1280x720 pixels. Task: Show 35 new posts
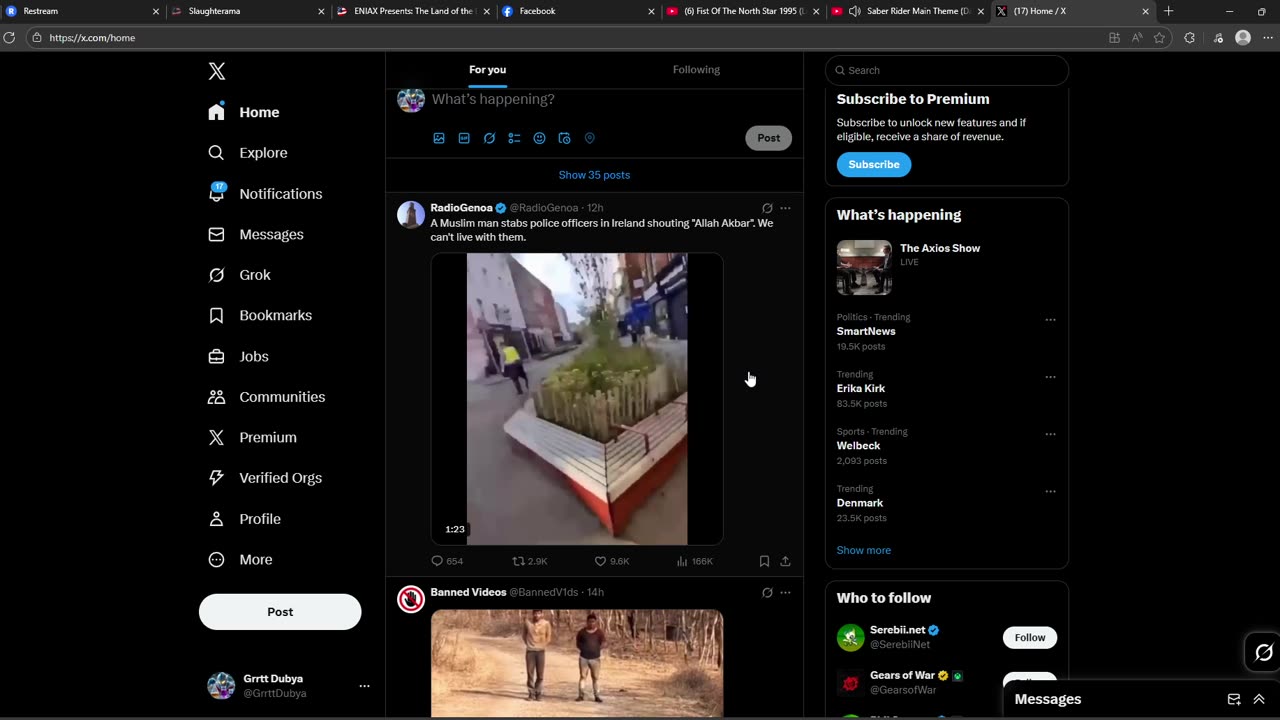pyautogui.click(x=594, y=175)
